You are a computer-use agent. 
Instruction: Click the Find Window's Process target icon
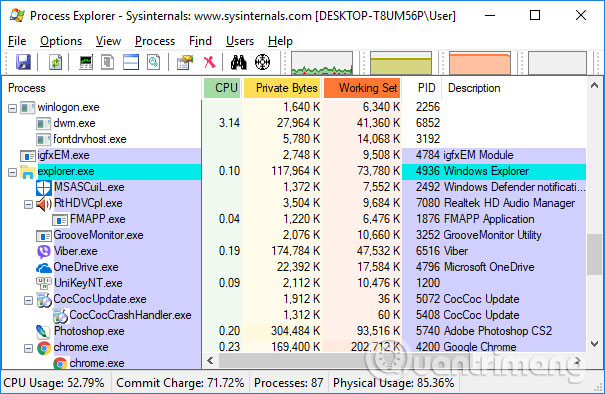262,62
